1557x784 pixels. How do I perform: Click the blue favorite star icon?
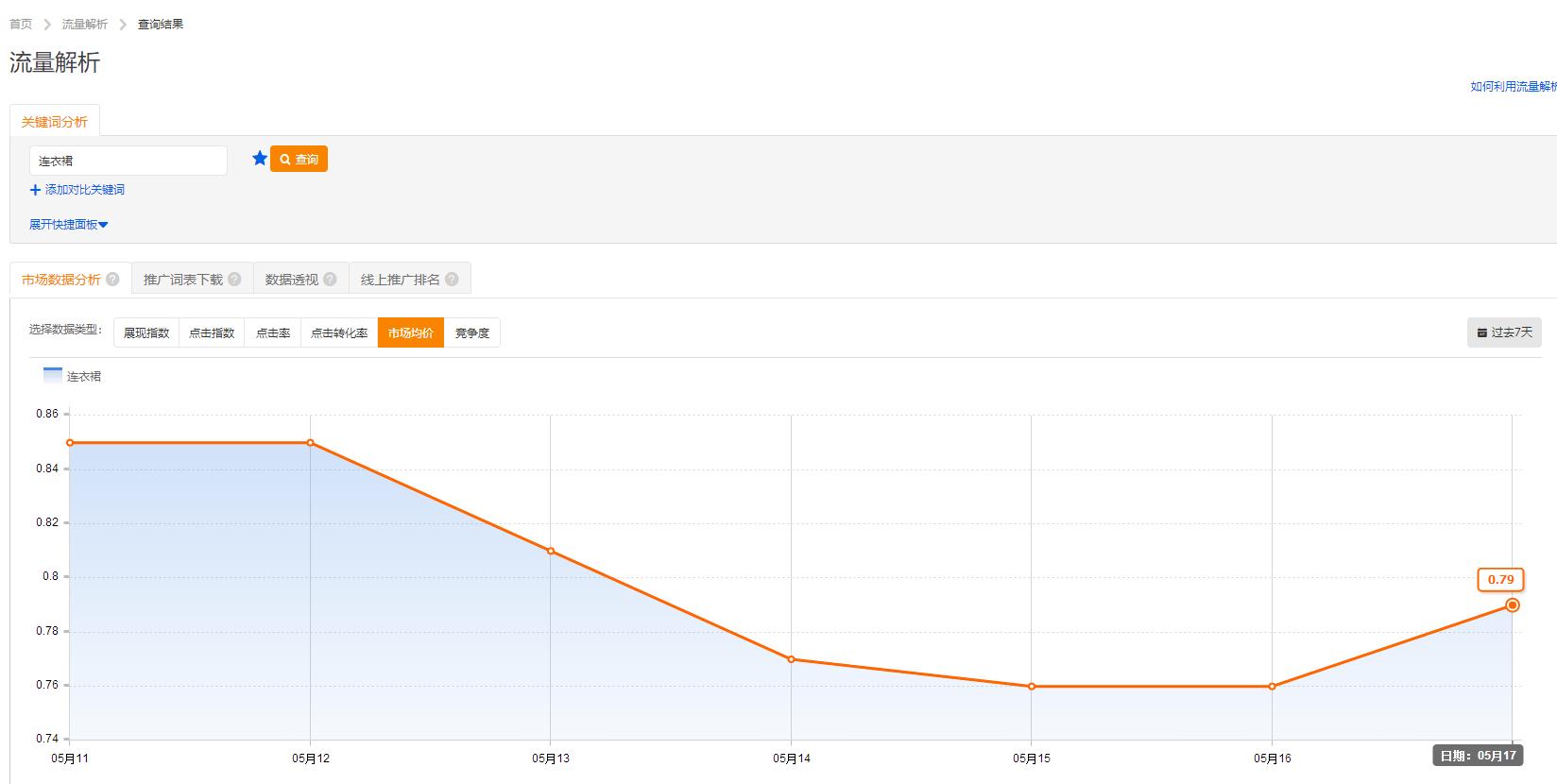click(x=260, y=159)
